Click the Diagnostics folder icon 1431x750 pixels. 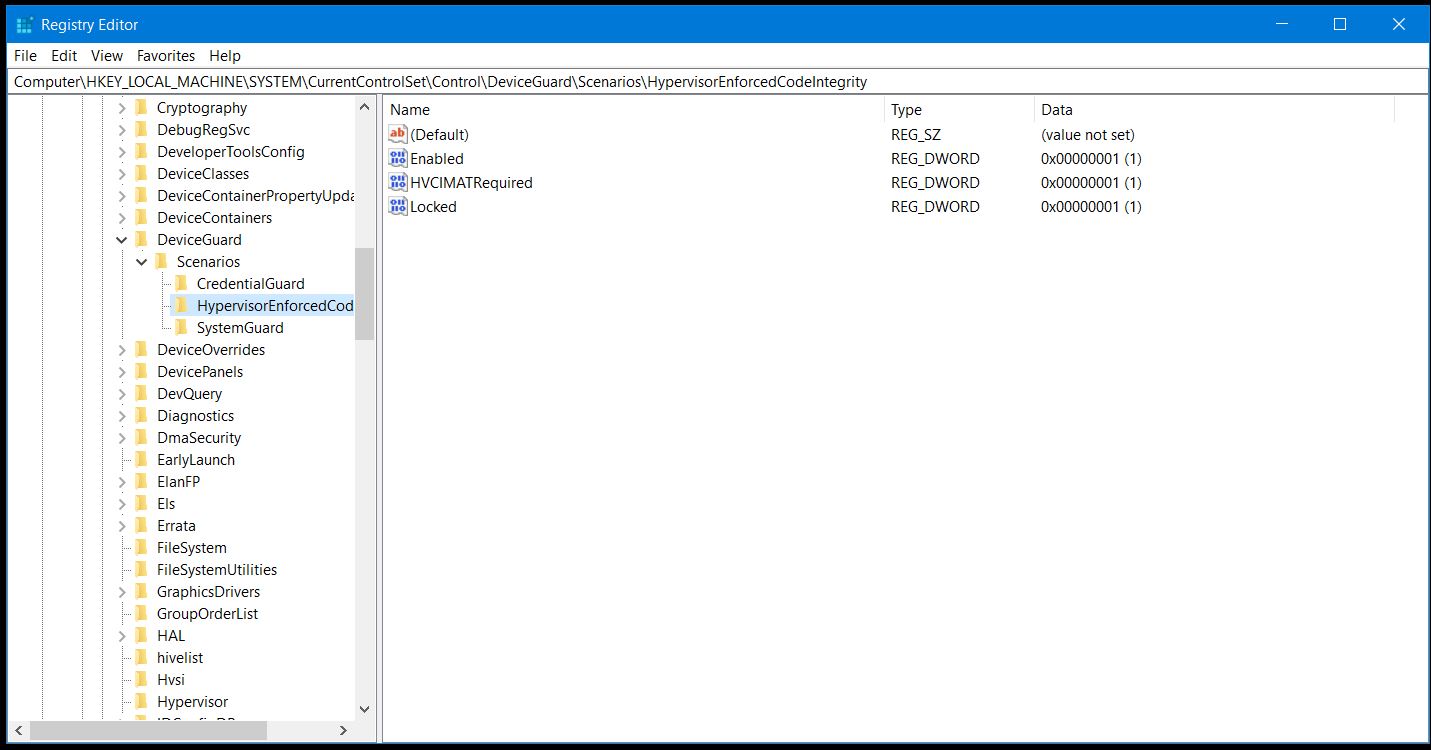click(141, 416)
